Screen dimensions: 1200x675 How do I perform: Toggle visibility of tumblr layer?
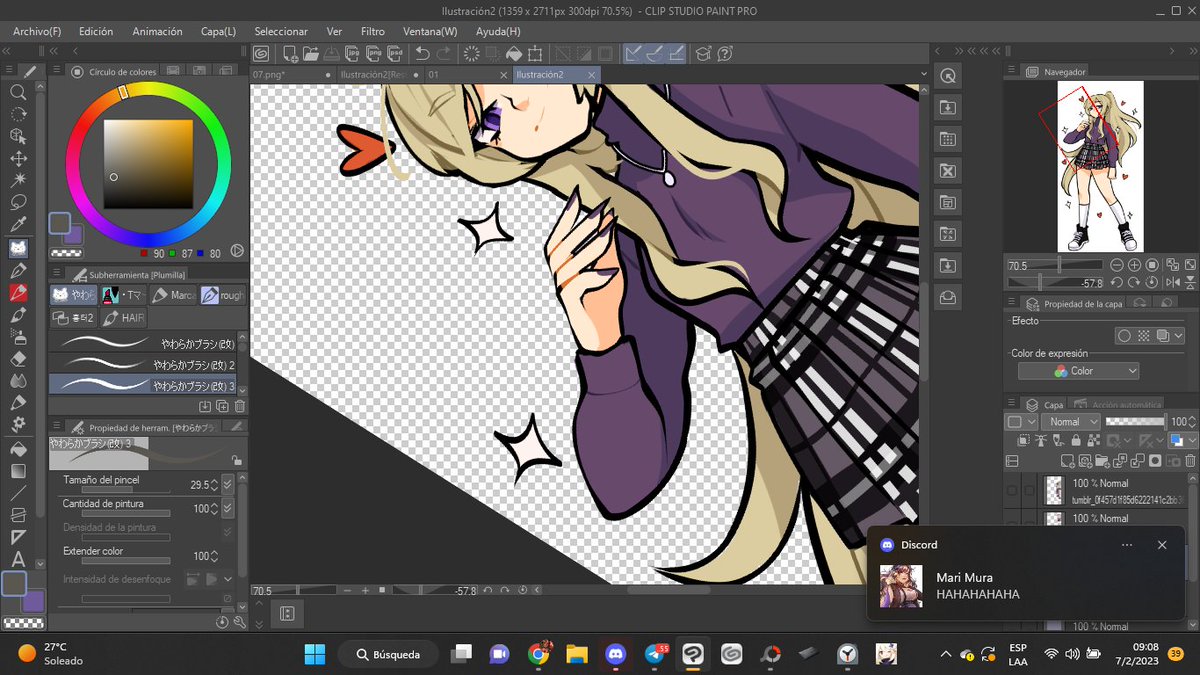coord(1012,490)
